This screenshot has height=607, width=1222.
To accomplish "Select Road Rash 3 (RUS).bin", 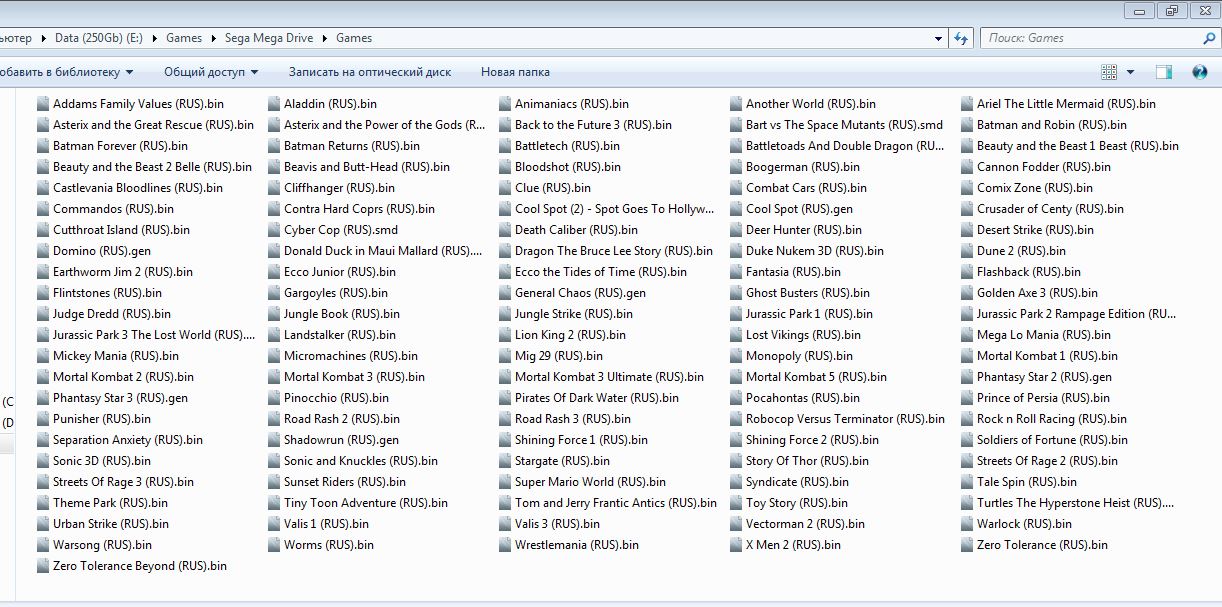I will [565, 419].
